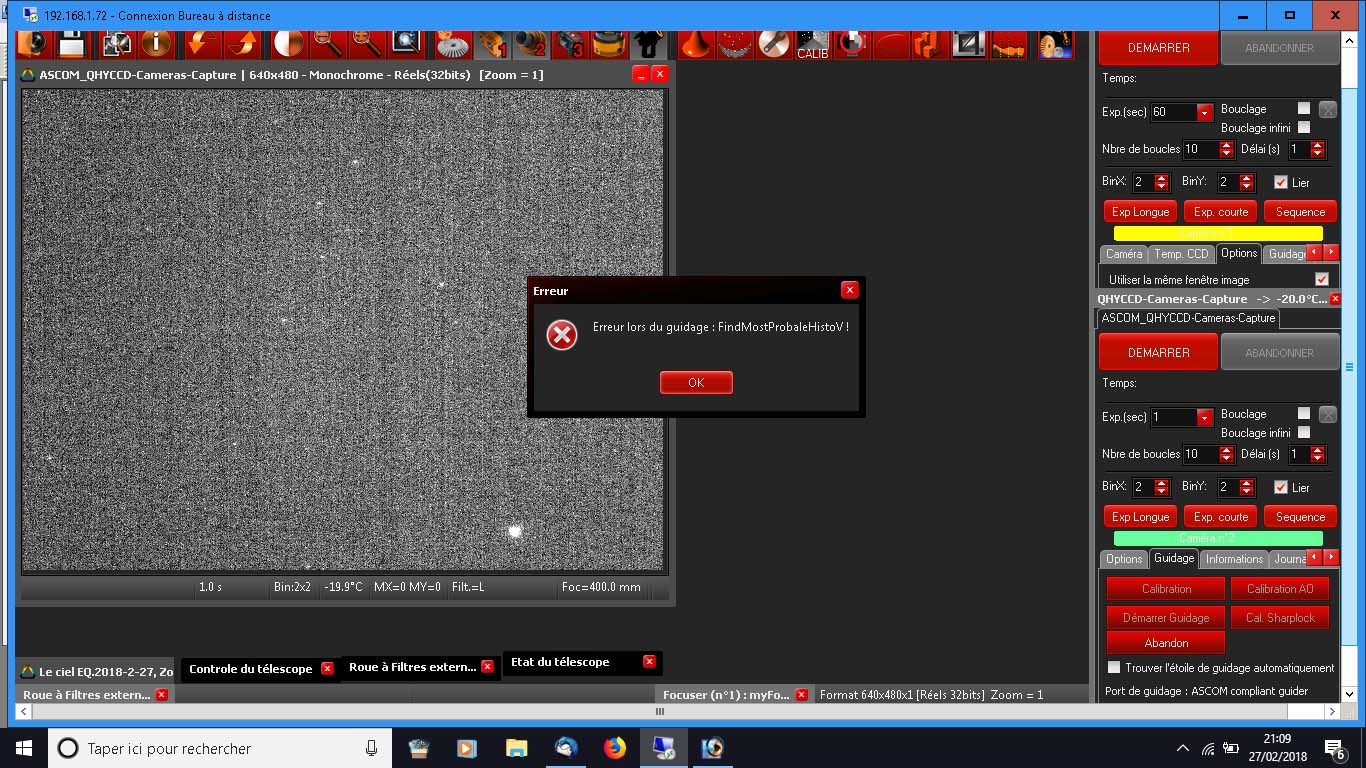Viewport: 1366px width, 768px height.
Task: Open the orange info icon in toolbar
Action: click(x=156, y=44)
